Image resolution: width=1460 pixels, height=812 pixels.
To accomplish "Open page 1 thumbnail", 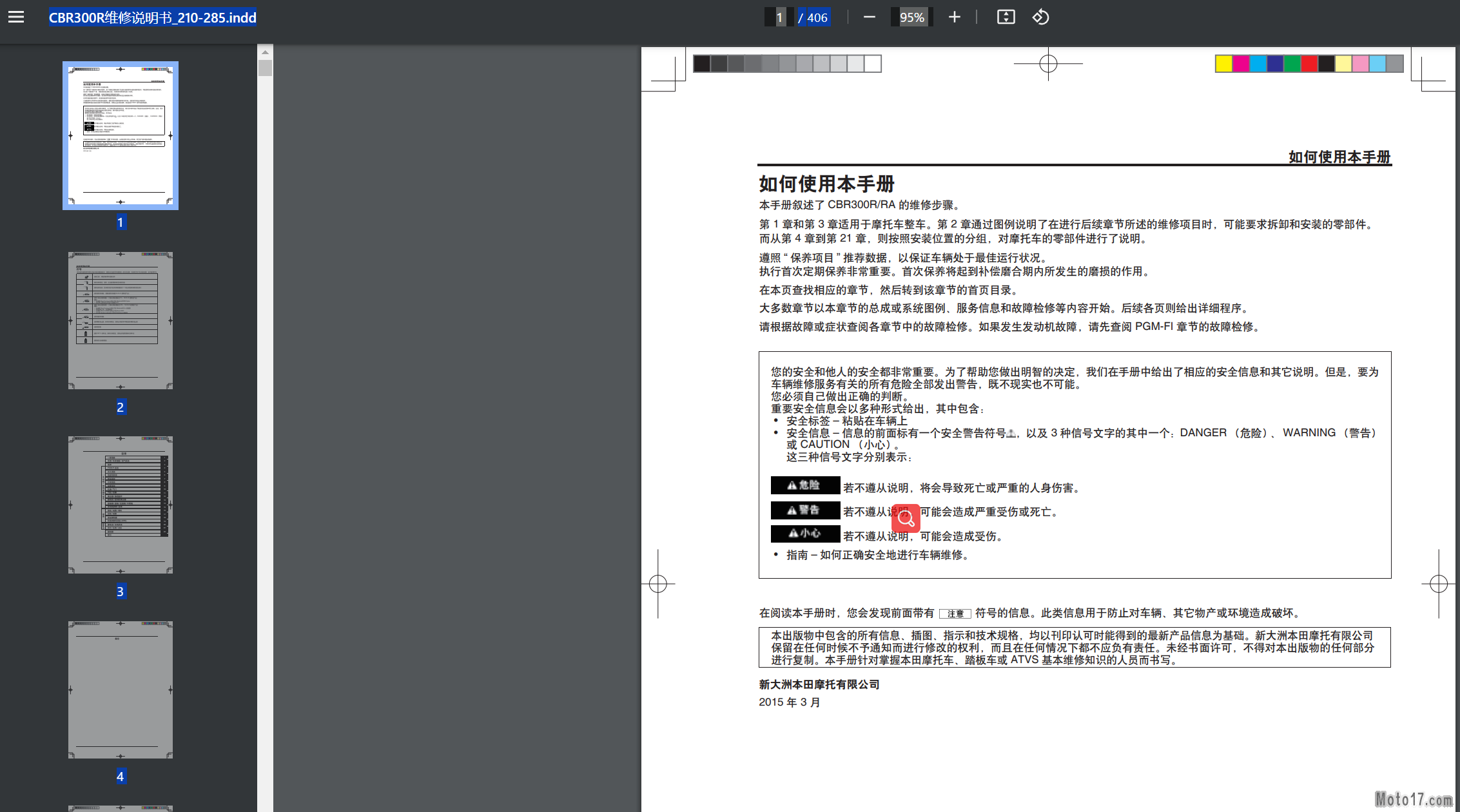I will click(121, 135).
